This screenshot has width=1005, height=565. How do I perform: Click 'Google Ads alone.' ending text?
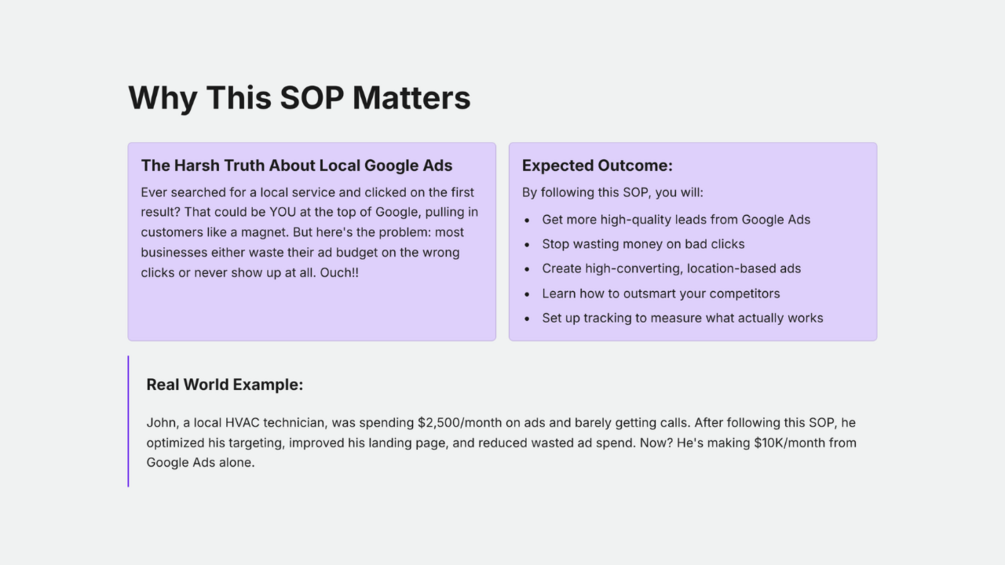[x=201, y=463]
